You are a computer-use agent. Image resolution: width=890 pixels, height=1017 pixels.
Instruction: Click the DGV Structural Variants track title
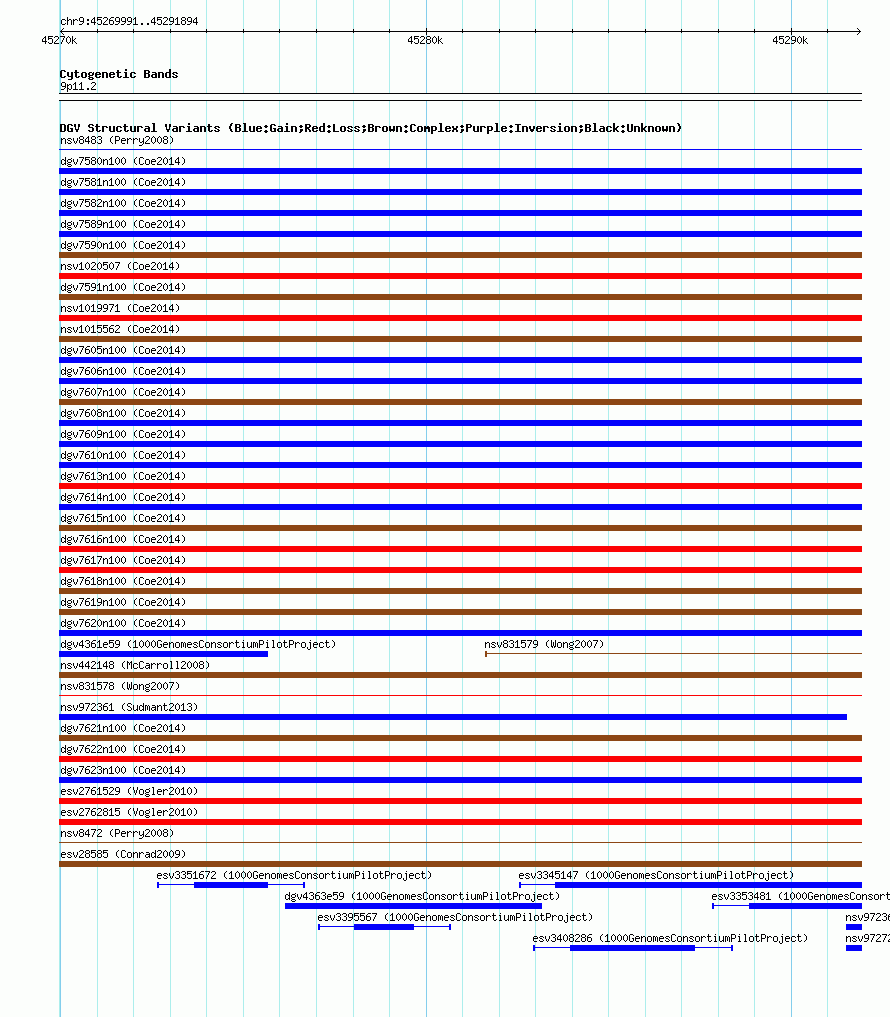pos(371,128)
